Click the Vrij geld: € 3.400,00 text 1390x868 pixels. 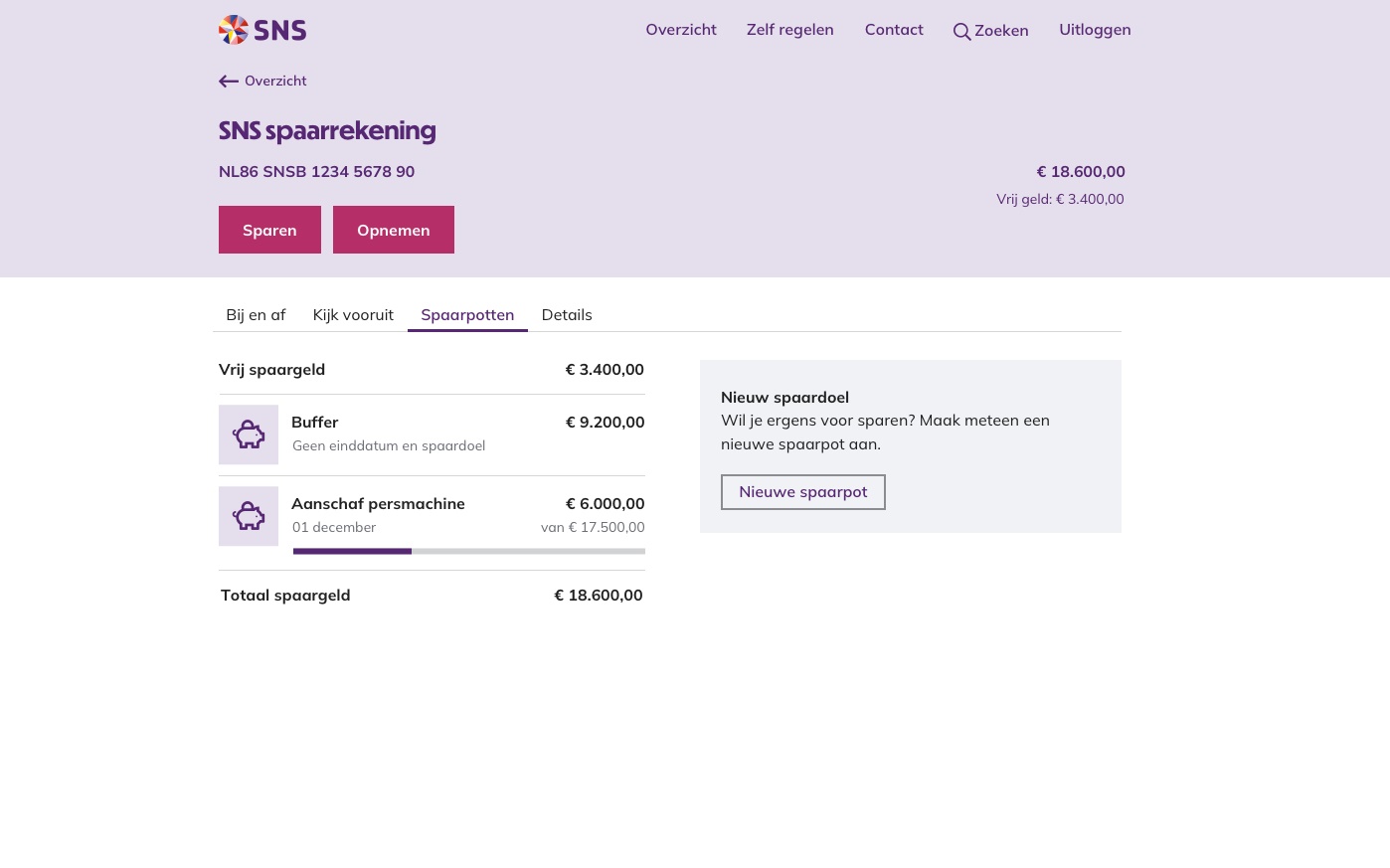(1060, 200)
